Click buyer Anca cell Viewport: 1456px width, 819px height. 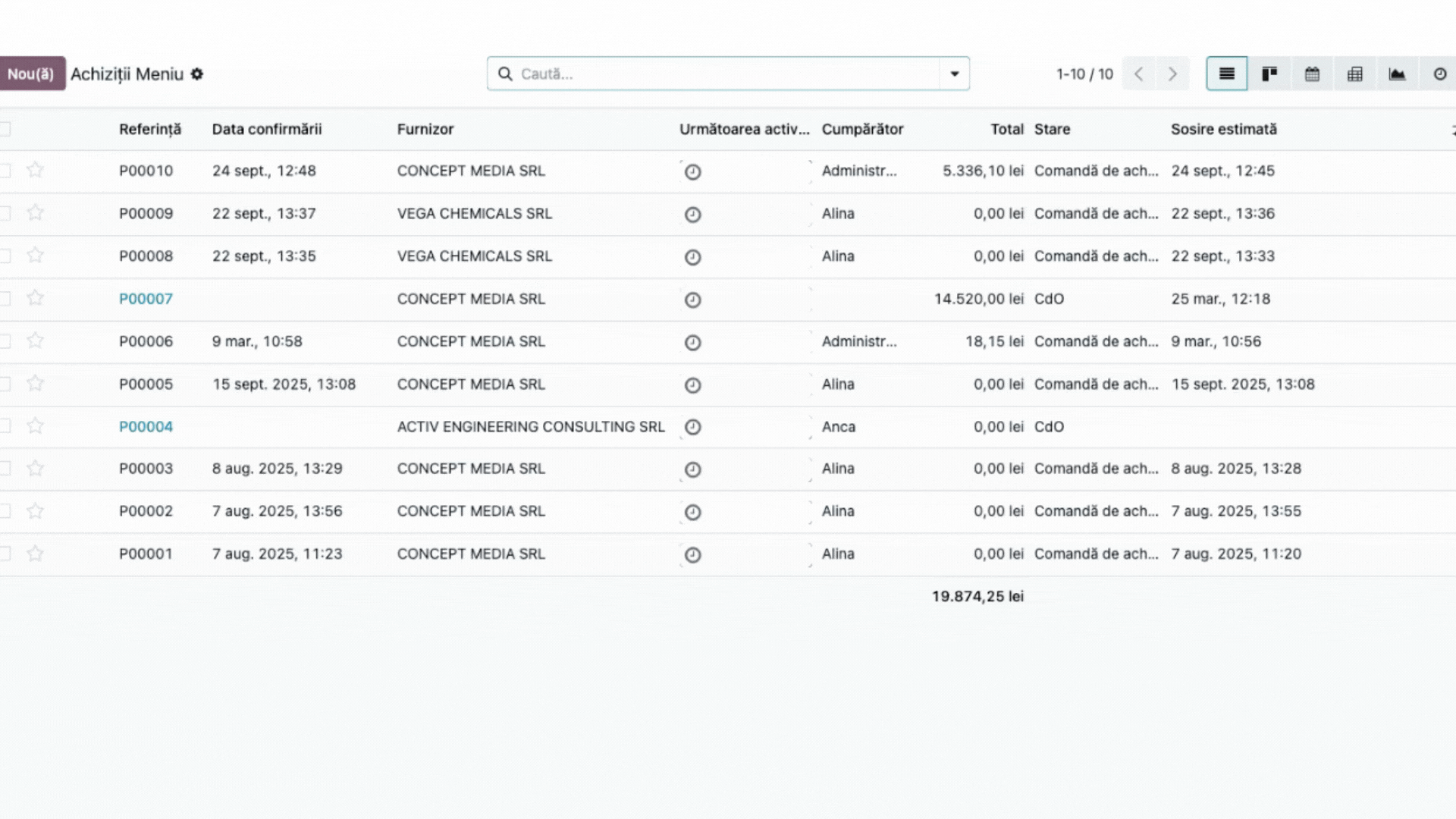point(839,426)
